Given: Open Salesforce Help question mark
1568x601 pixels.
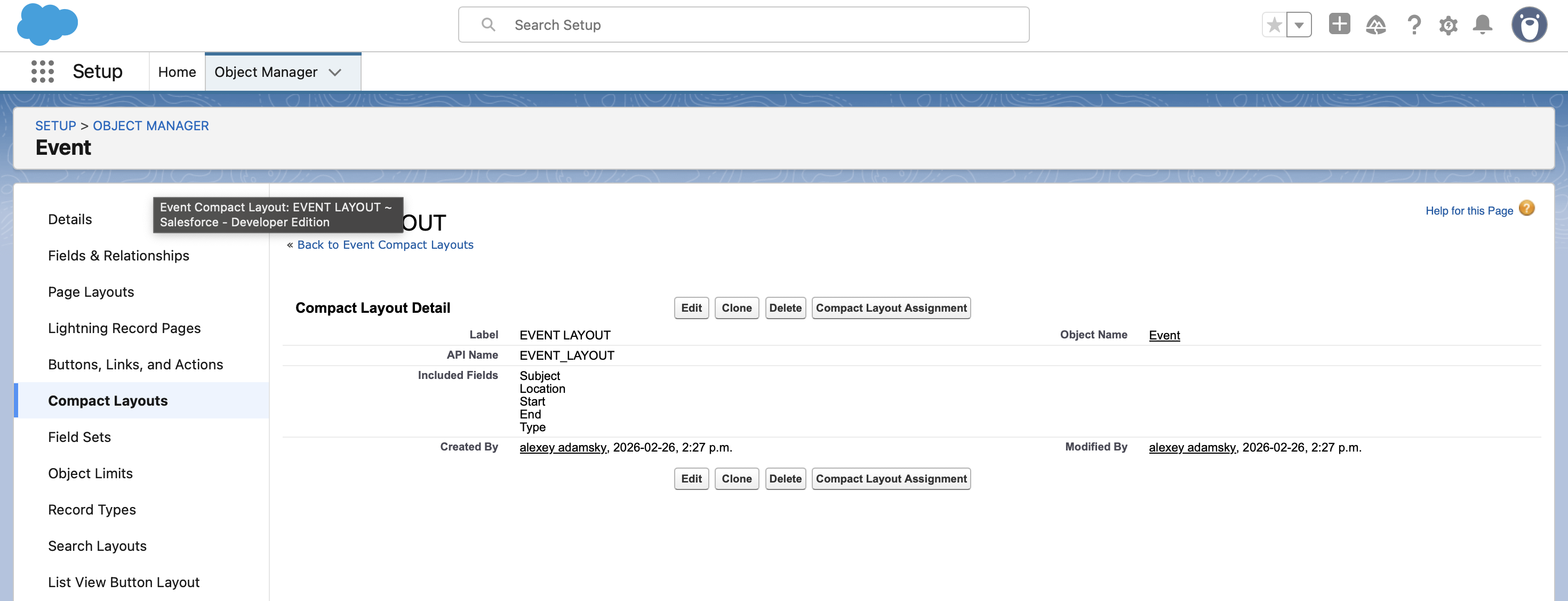Looking at the screenshot, I should pos(1414,25).
